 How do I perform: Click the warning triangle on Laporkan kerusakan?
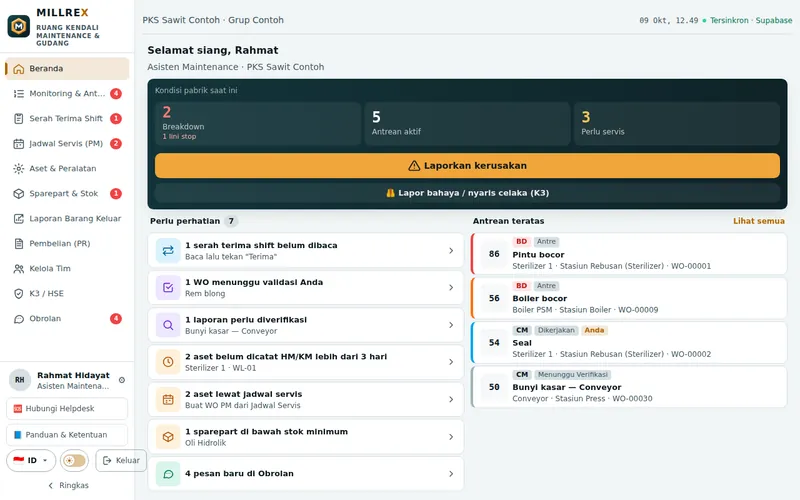point(414,166)
